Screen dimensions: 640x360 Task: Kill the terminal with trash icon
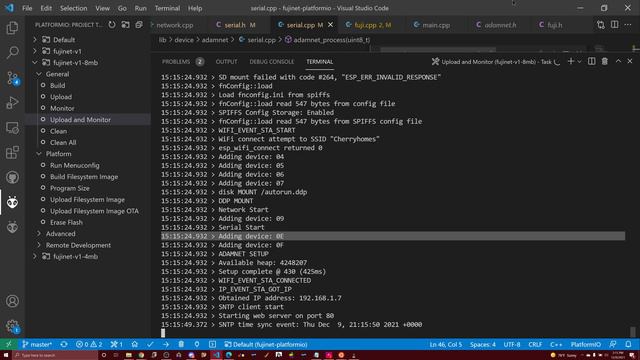(604, 62)
